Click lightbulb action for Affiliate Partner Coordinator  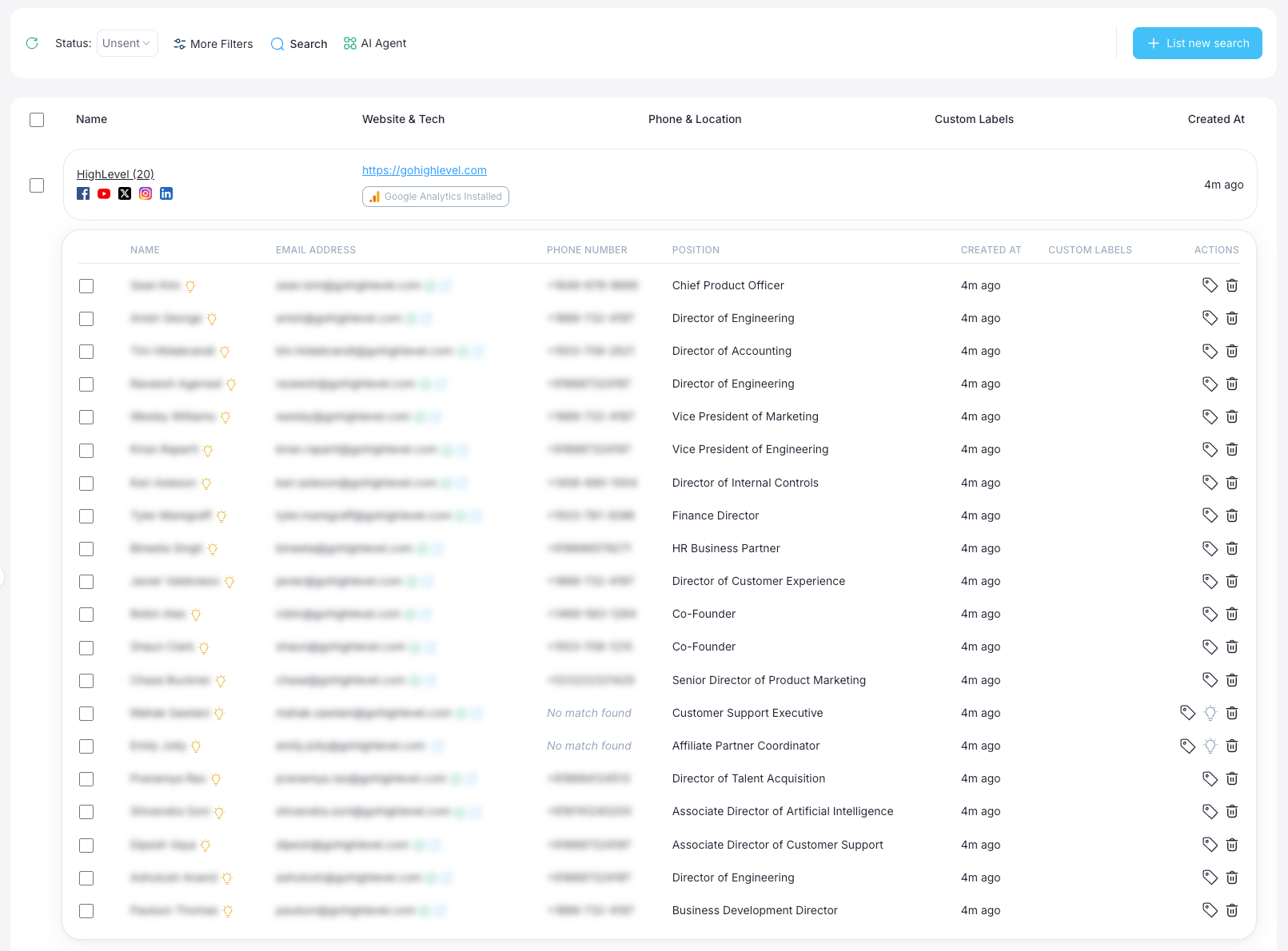(1210, 746)
